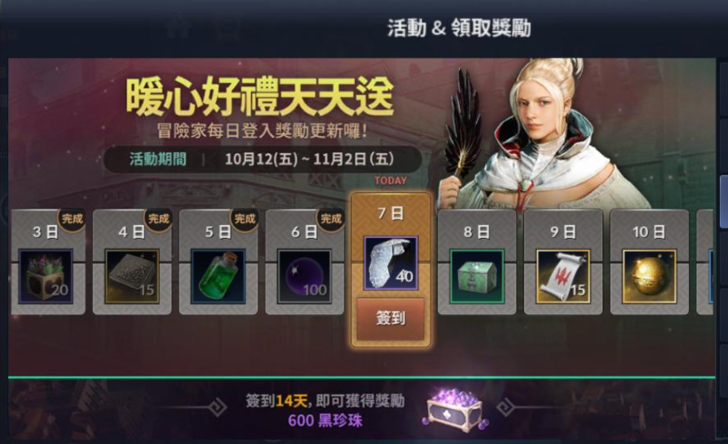This screenshot has height=444, width=728.
Task: Select the day 8 green chest icon
Action: click(477, 276)
